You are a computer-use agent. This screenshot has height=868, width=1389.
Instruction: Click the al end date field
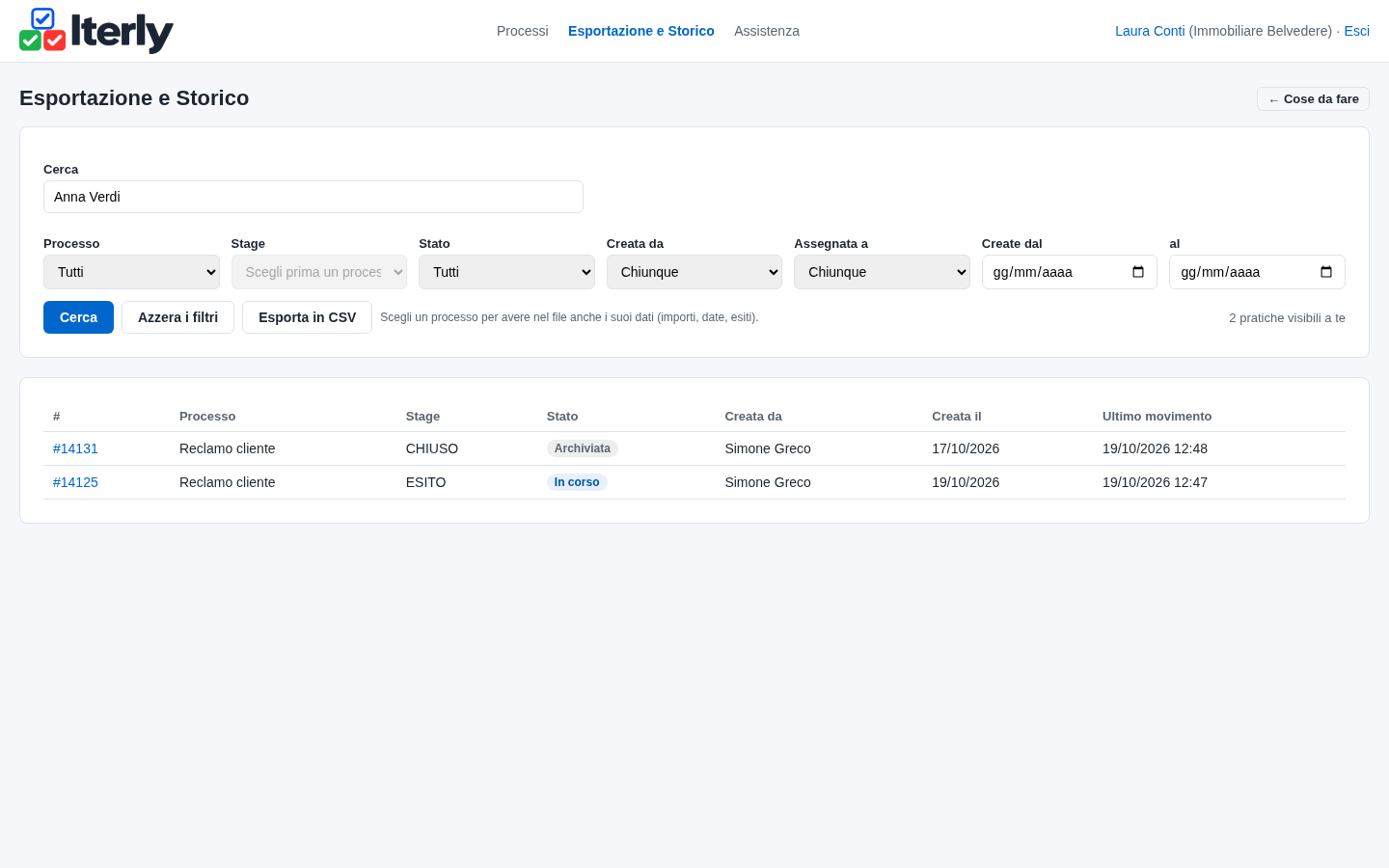point(1257,272)
